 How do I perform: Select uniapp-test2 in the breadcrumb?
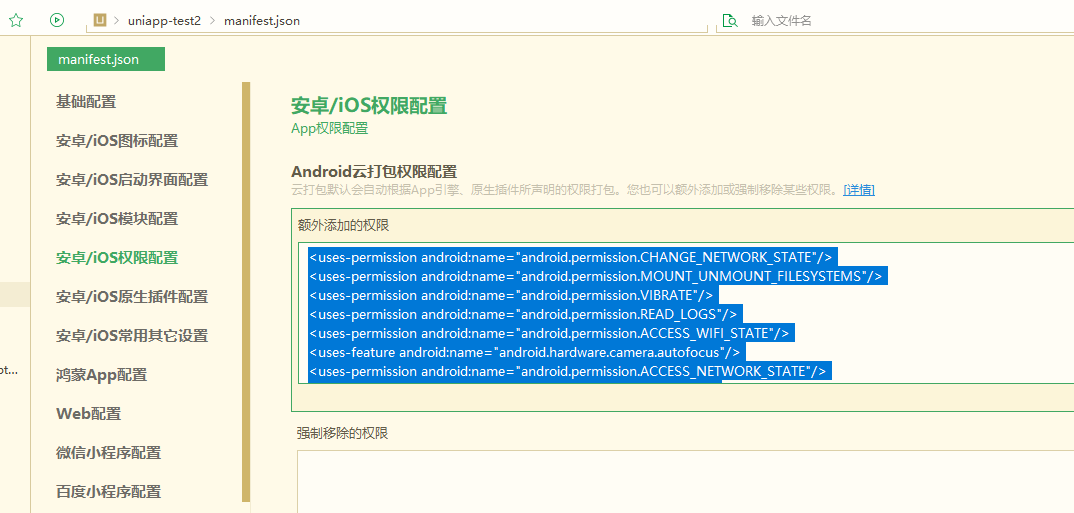(164, 21)
